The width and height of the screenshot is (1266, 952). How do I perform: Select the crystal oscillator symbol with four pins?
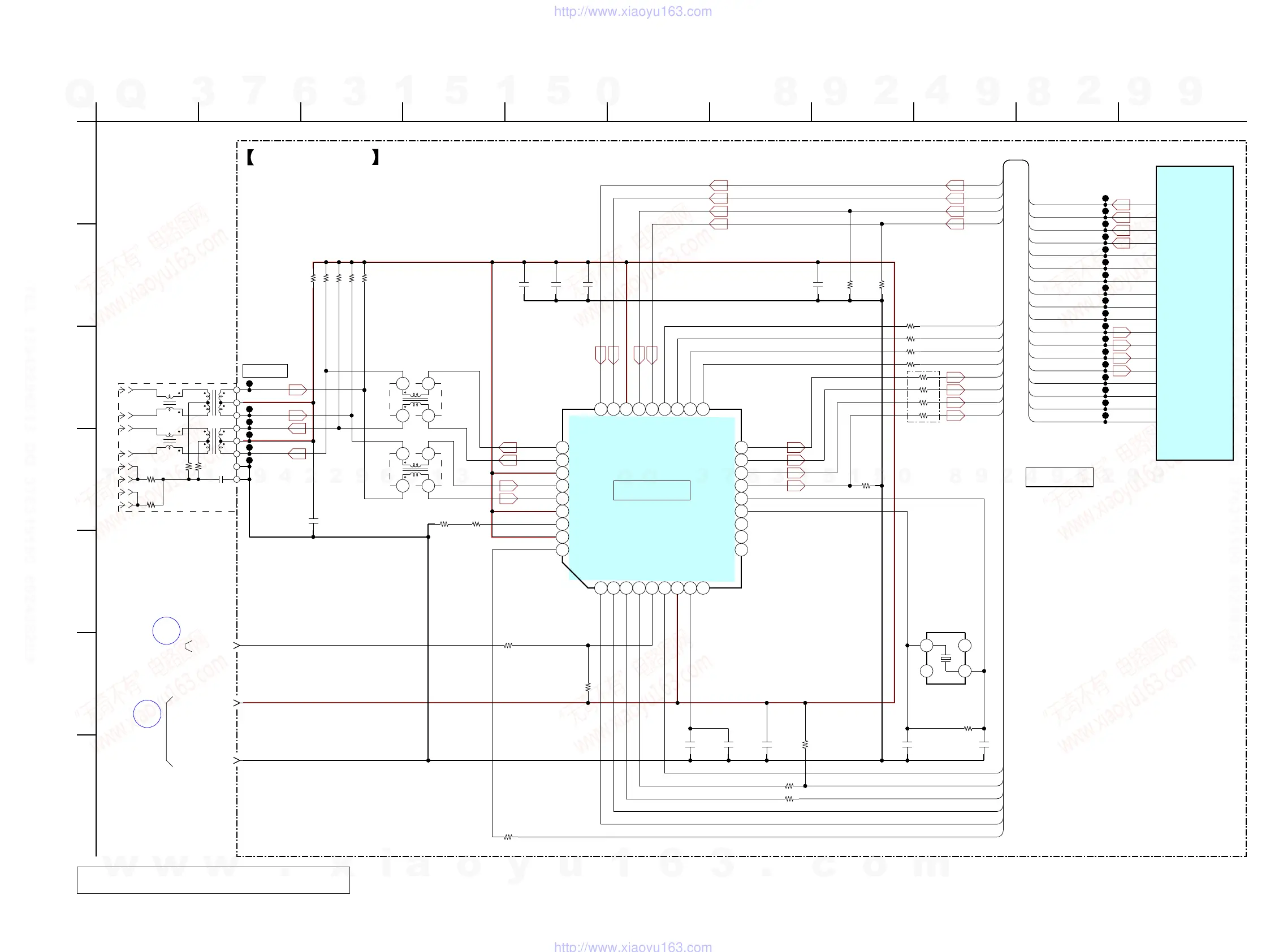945,658
